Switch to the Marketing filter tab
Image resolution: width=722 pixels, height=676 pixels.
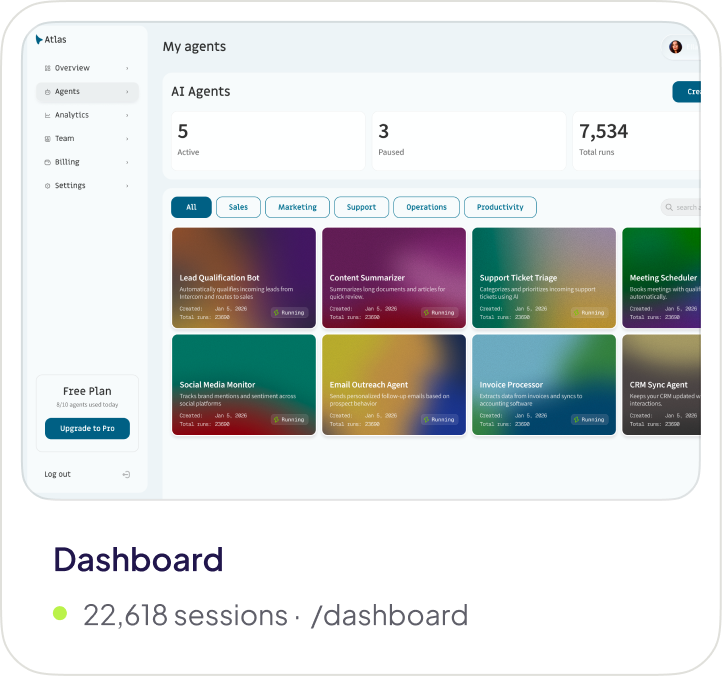pyautogui.click(x=297, y=207)
